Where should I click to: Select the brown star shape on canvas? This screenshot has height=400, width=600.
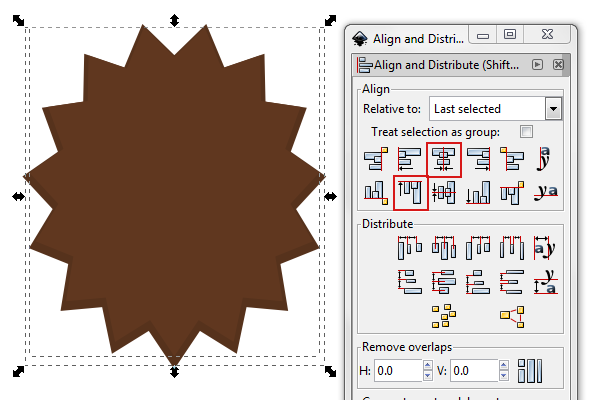click(x=174, y=190)
